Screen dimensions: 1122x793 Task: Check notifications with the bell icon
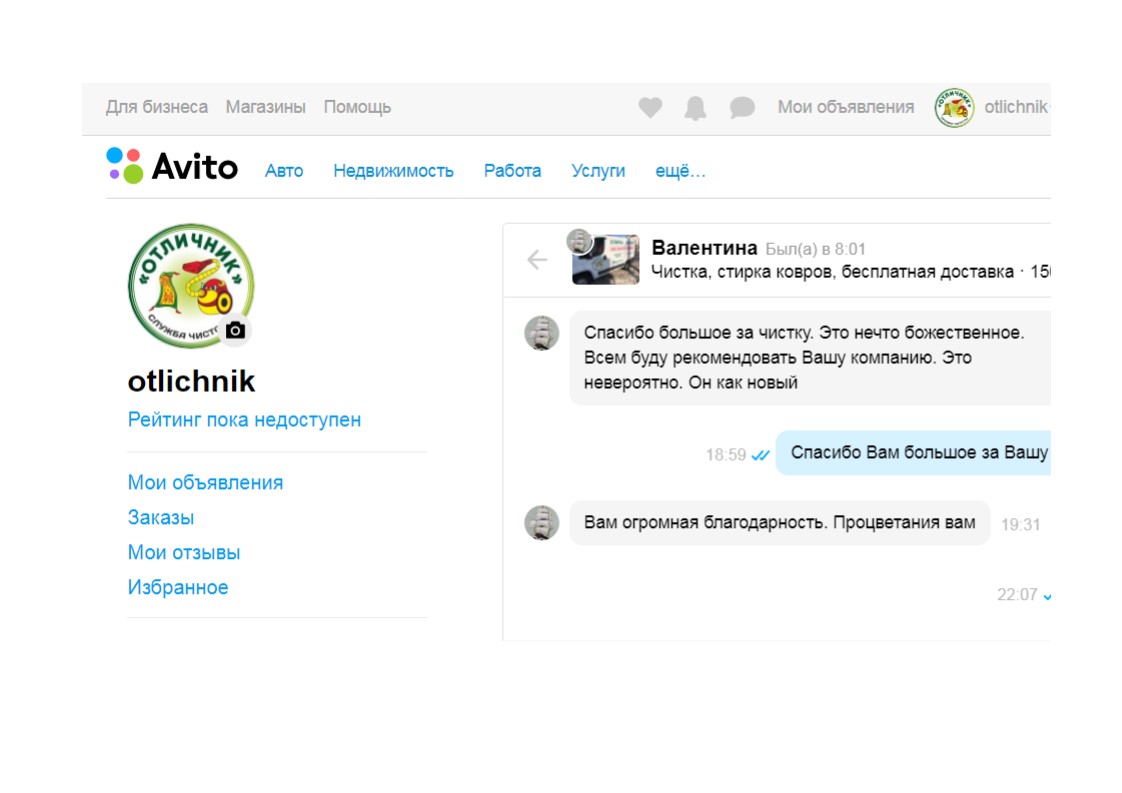click(696, 107)
